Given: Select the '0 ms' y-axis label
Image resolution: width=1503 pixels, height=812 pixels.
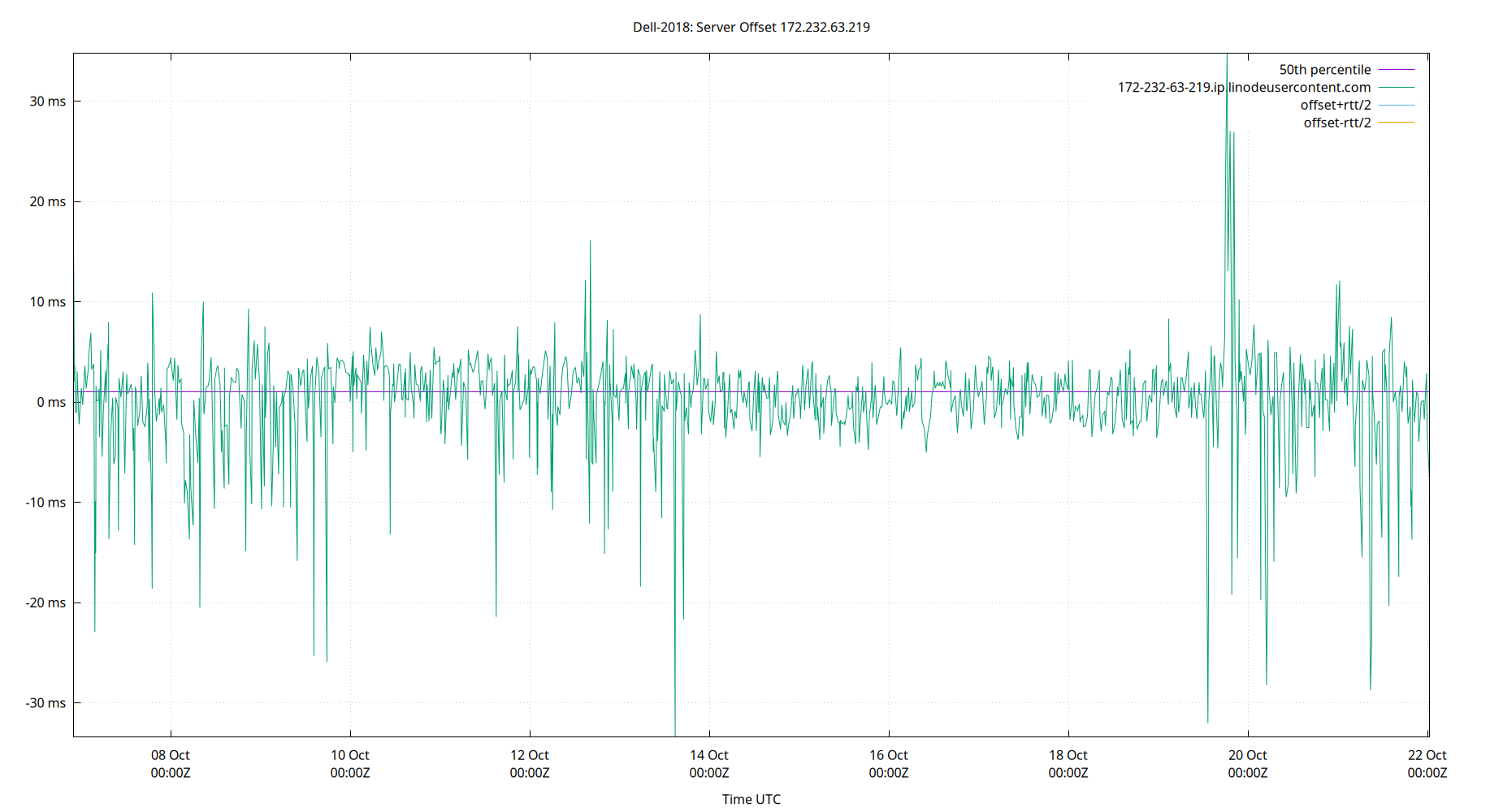Looking at the screenshot, I should (51, 402).
